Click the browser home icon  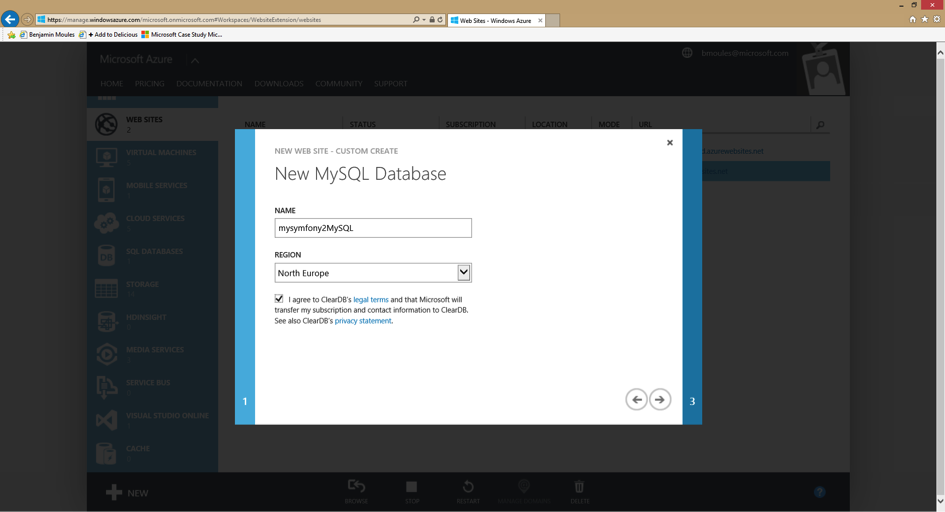pyautogui.click(x=912, y=19)
